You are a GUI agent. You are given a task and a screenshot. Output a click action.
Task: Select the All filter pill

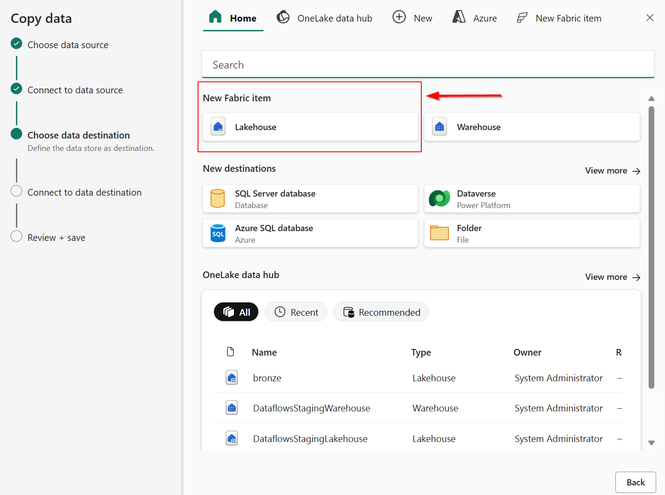(236, 312)
